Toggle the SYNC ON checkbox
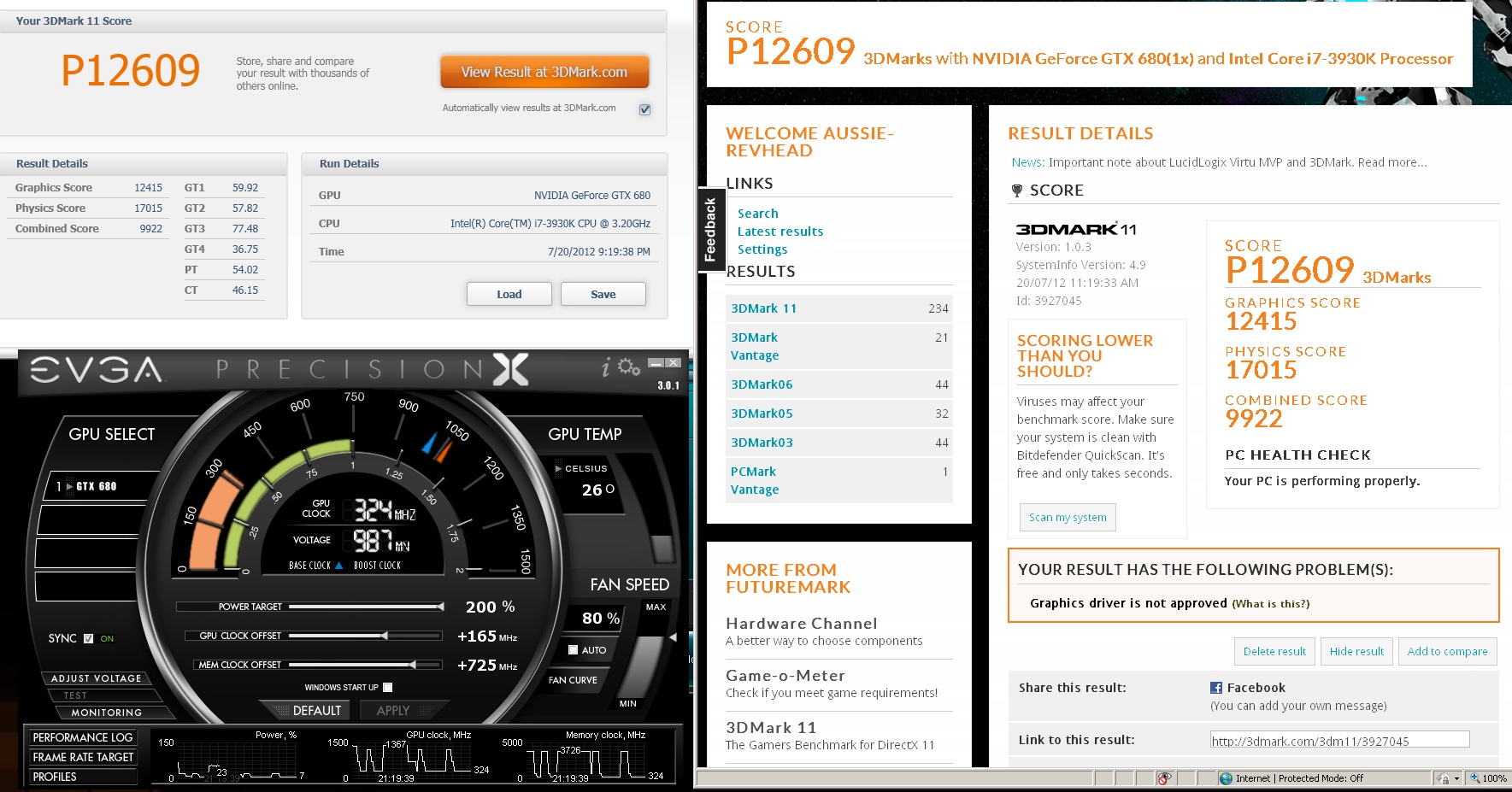This screenshot has width=1512, height=792. coord(88,638)
